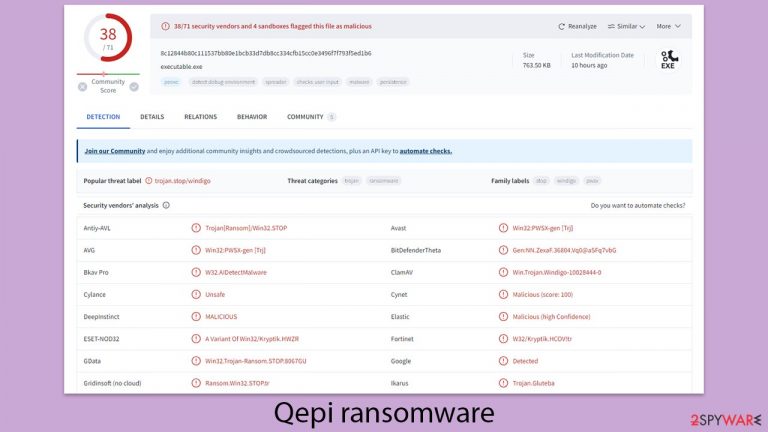Click the Cynet detection warning icon
The height and width of the screenshot is (432, 768).
[x=503, y=294]
